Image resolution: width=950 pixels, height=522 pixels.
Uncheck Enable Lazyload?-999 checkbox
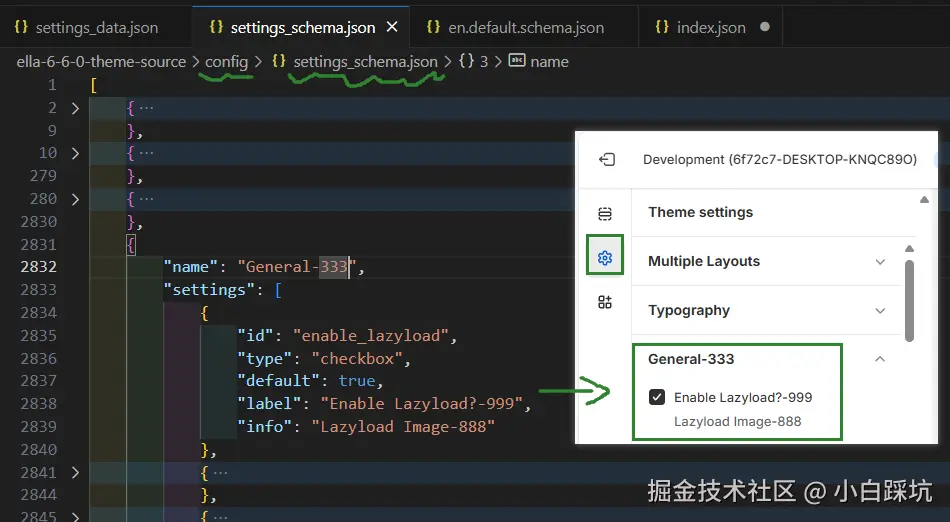(657, 397)
